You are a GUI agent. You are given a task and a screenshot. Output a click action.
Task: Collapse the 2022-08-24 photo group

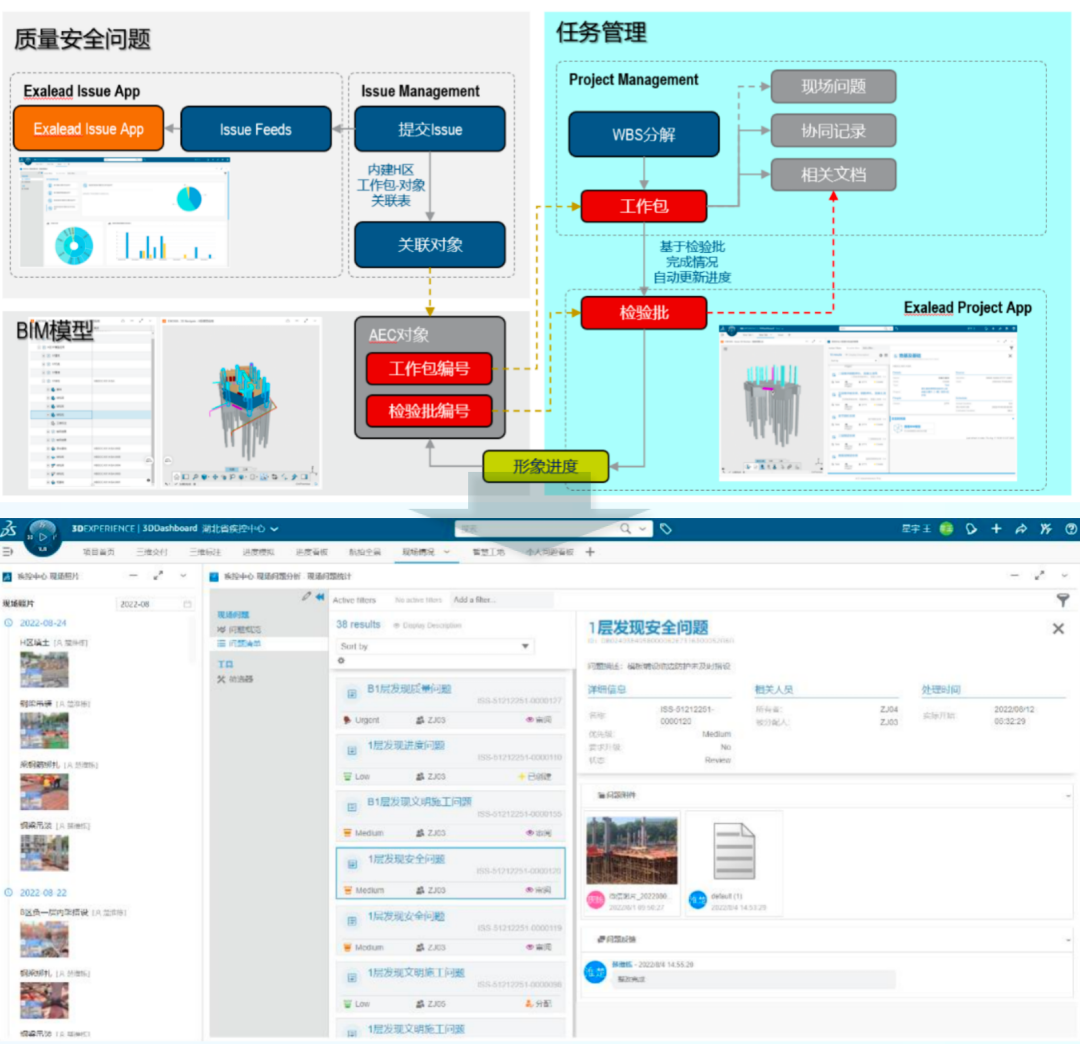click(x=8, y=623)
